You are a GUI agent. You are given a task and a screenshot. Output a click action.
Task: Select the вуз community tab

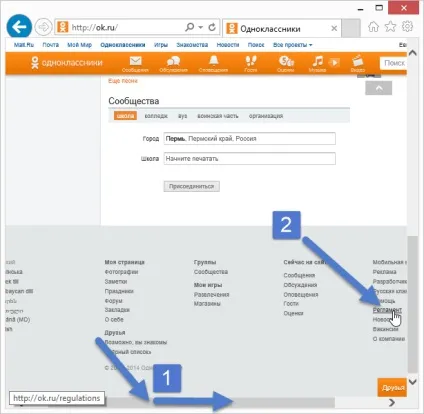tap(182, 116)
